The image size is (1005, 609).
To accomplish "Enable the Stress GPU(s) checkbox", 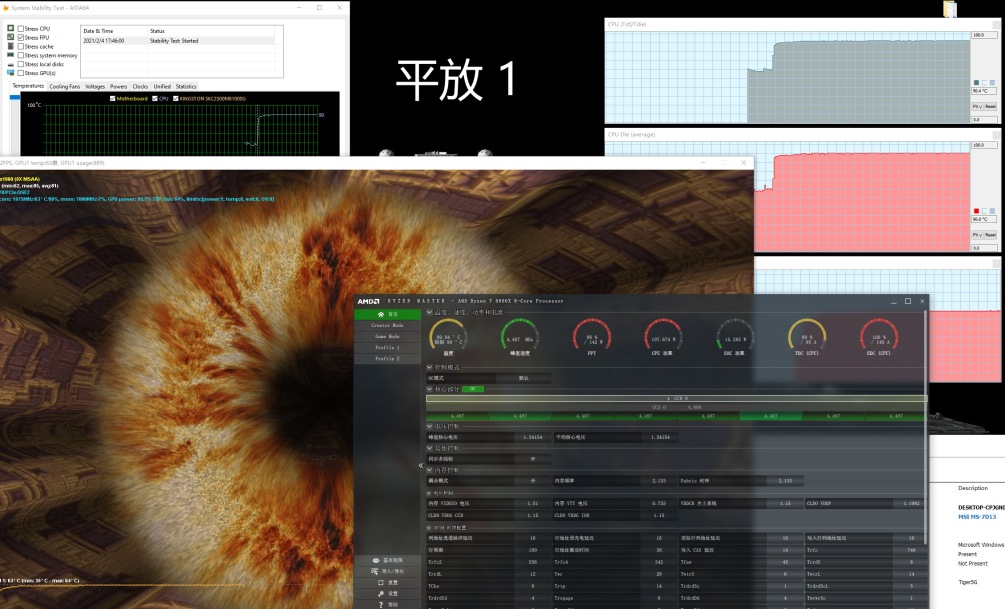I will 21,73.
